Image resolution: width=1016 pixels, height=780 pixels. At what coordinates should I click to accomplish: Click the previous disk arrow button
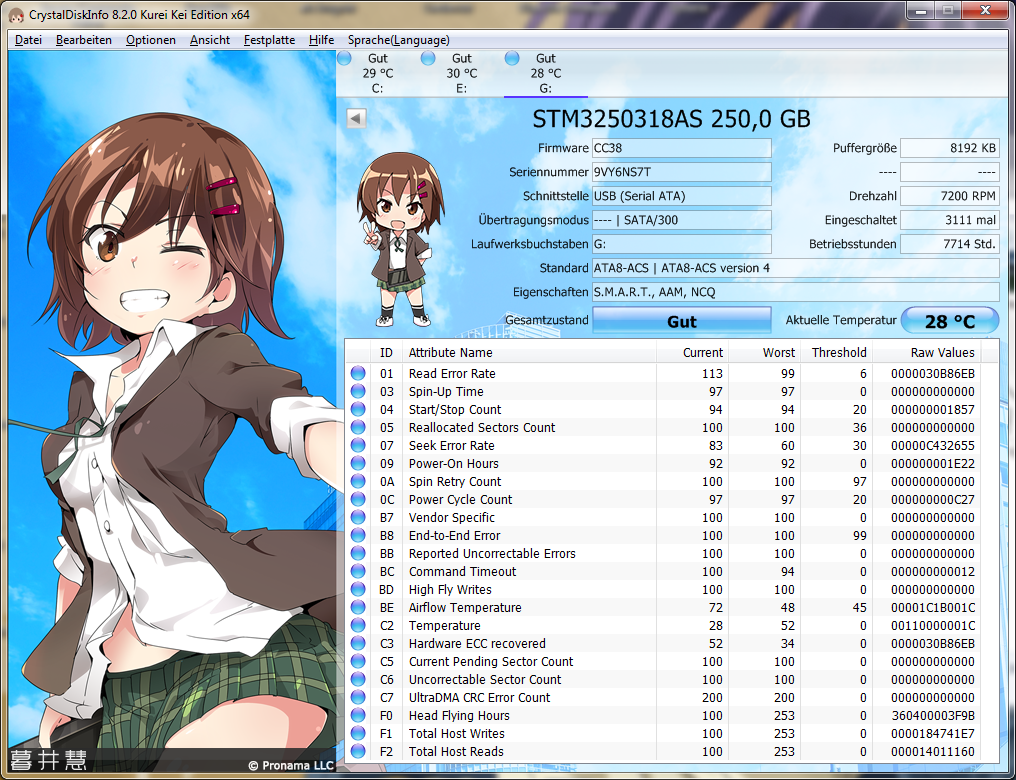[356, 118]
